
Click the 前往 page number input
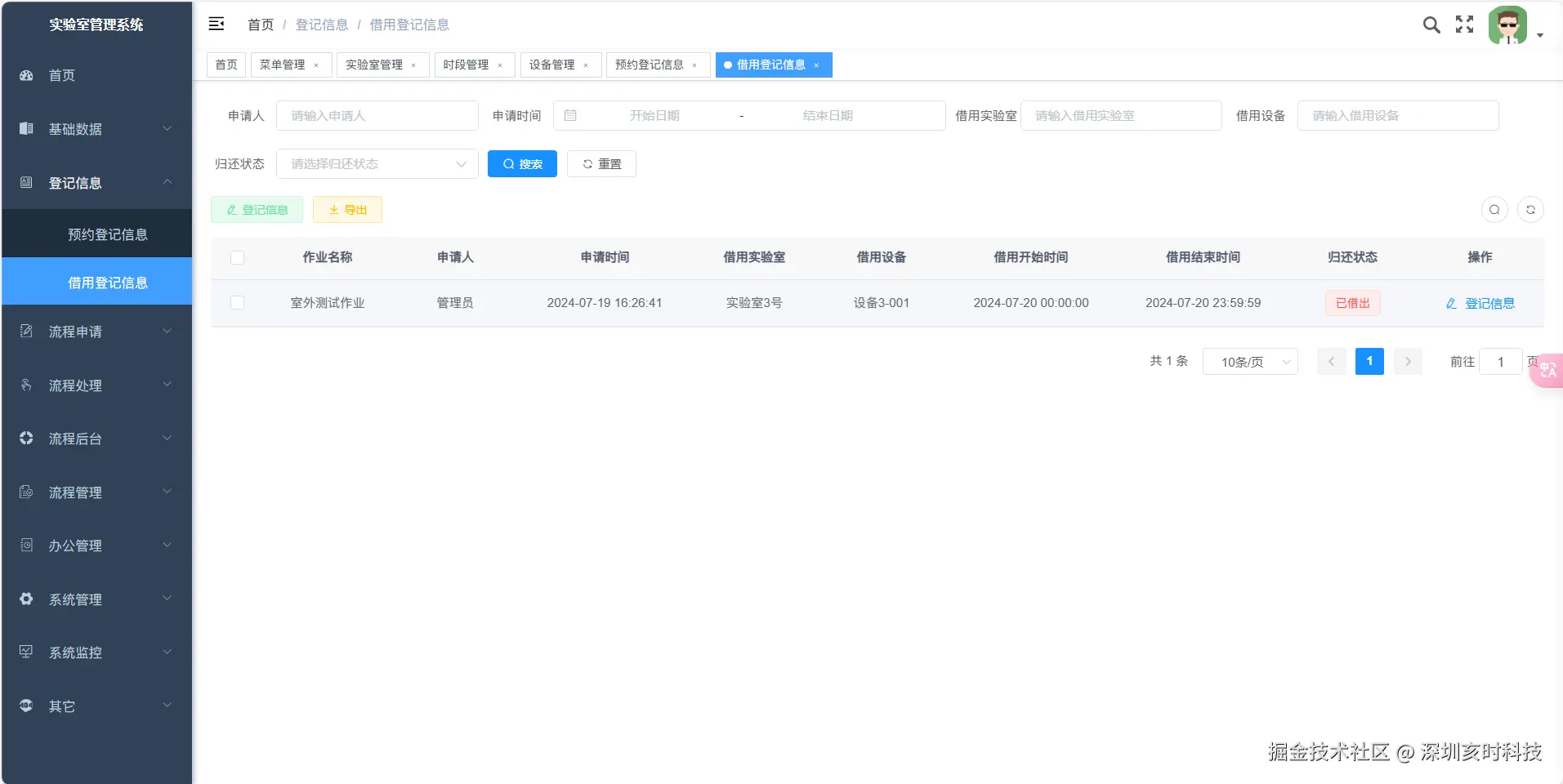pyautogui.click(x=1501, y=362)
